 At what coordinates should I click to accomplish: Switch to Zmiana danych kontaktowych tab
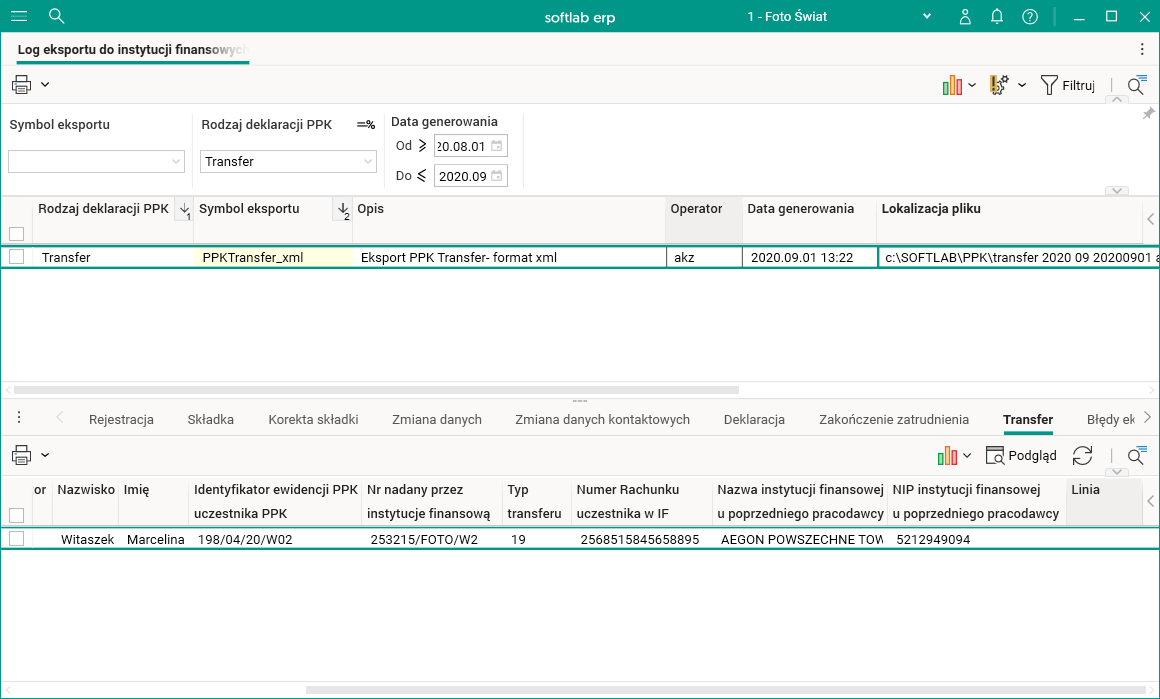pyautogui.click(x=603, y=419)
